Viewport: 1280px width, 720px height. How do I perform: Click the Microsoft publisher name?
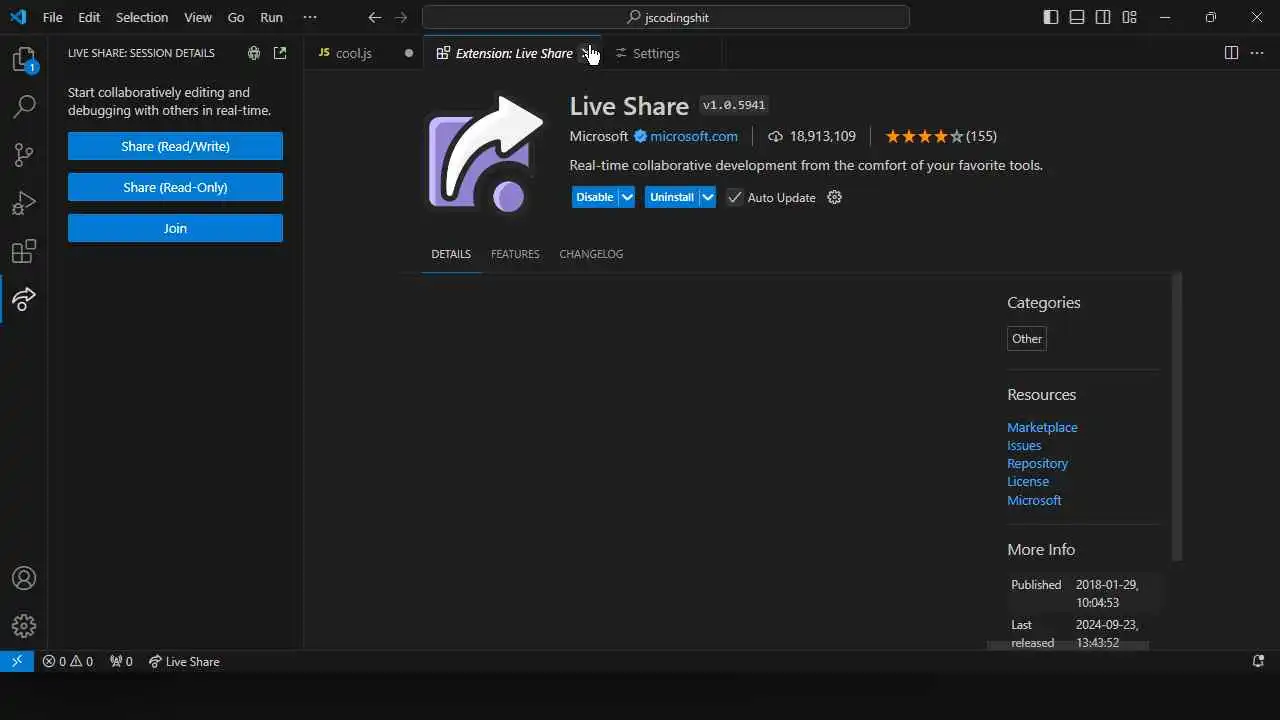(x=598, y=136)
